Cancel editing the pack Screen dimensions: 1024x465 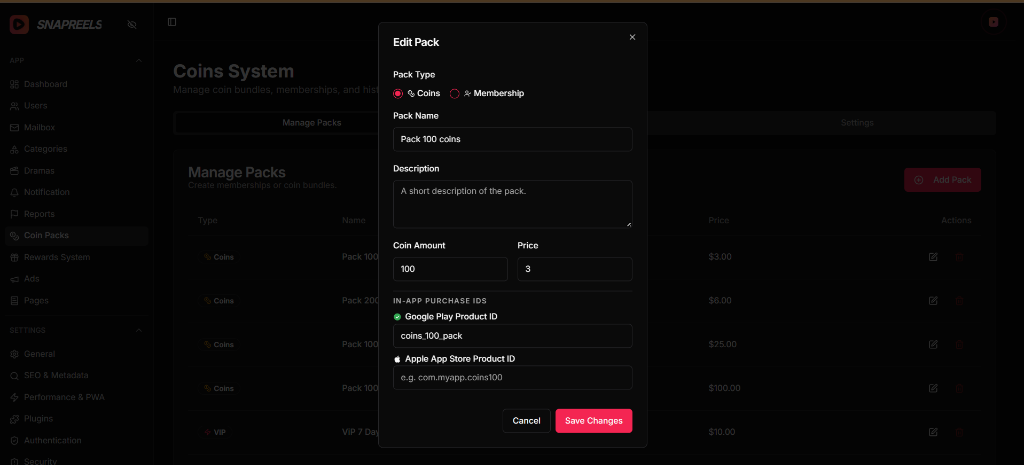tap(526, 421)
